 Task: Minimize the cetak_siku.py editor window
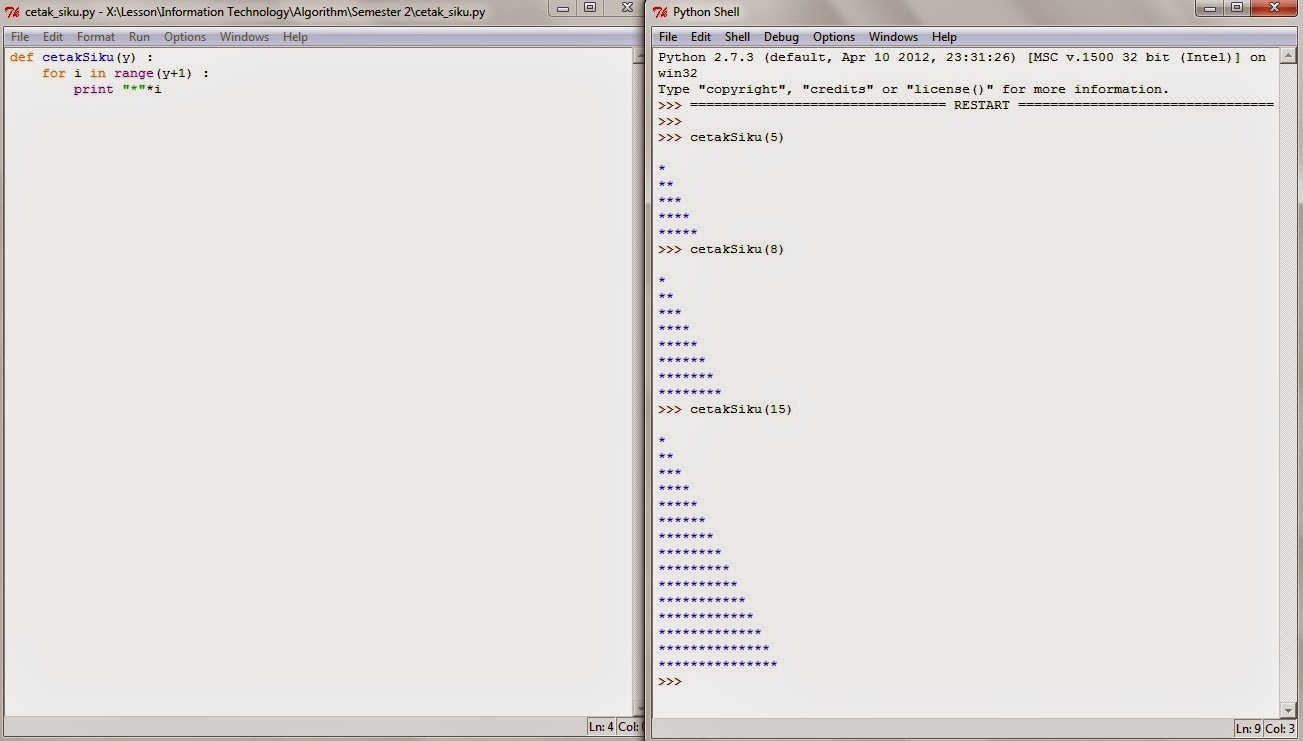561,8
